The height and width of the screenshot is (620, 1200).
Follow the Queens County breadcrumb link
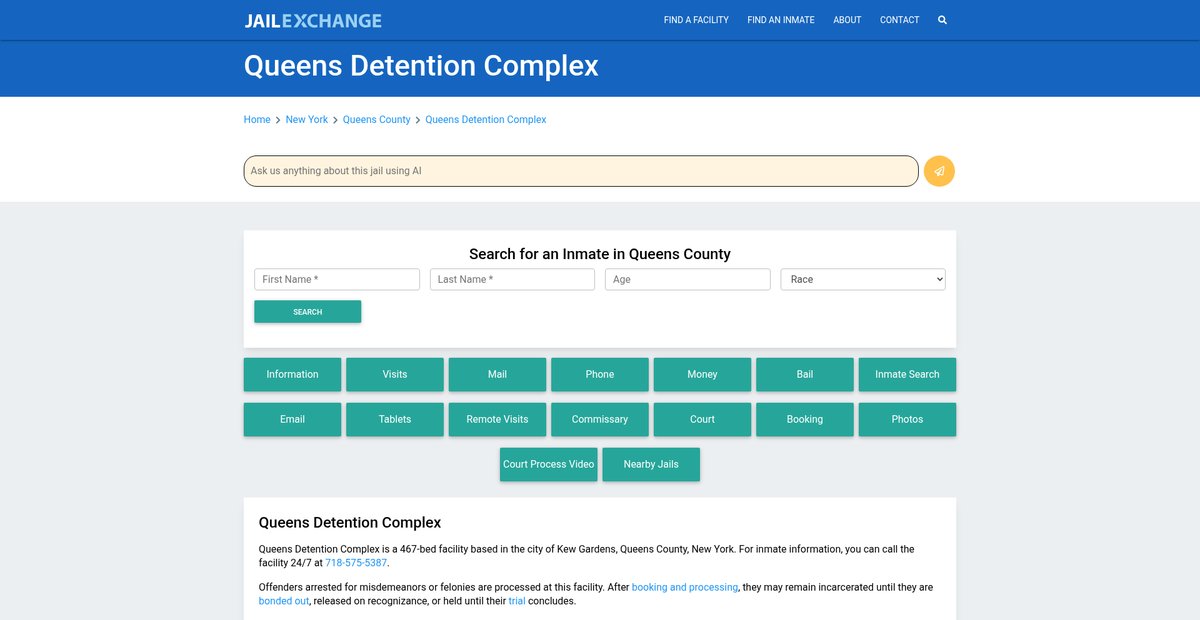(x=376, y=120)
